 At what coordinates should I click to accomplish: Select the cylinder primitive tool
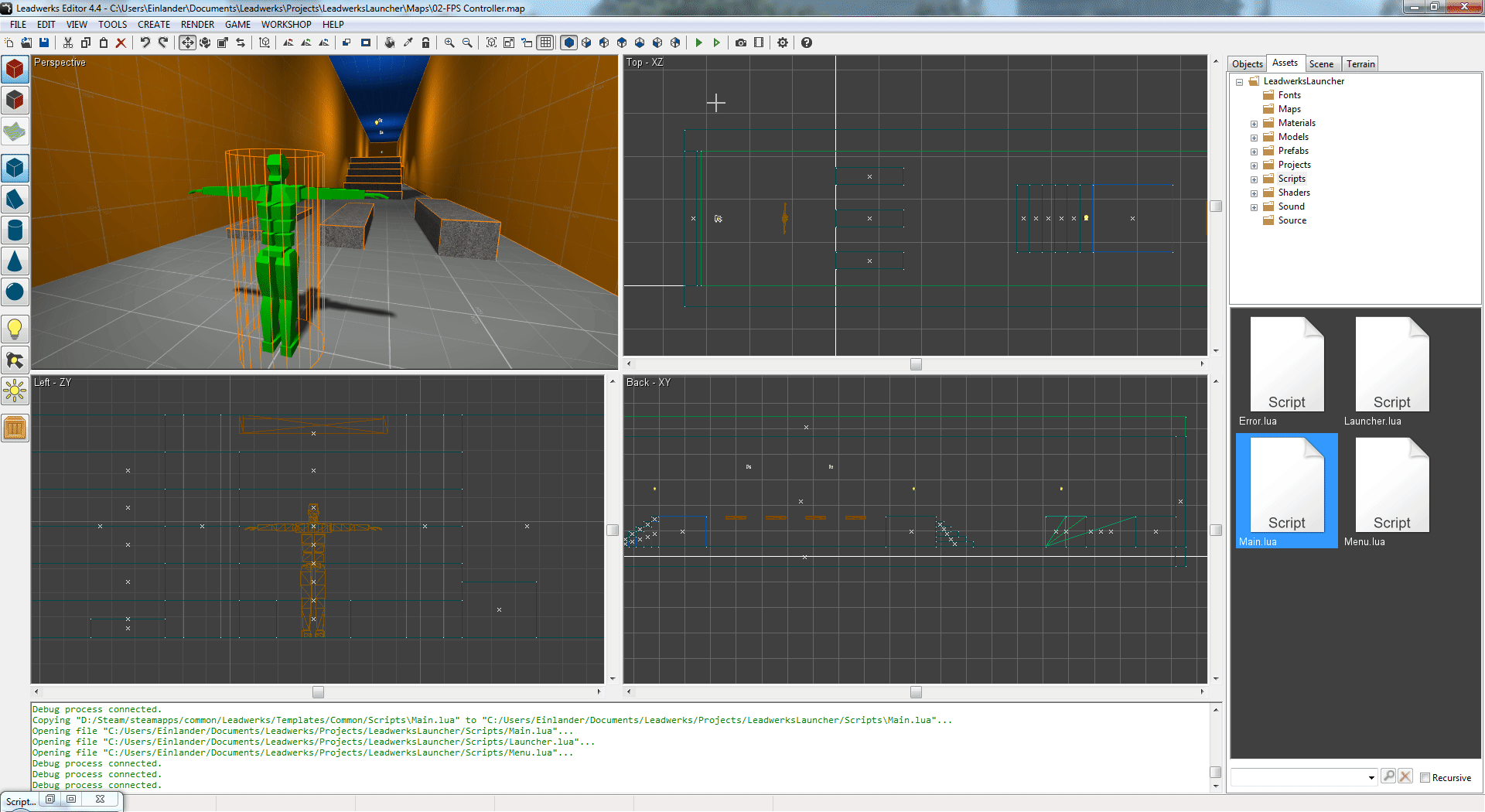[15, 230]
